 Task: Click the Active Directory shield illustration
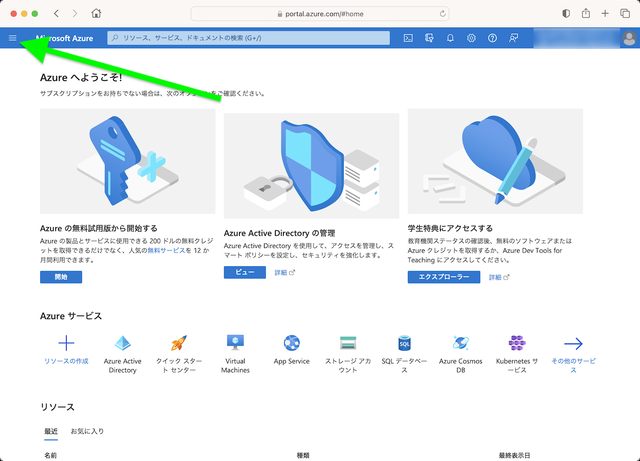(x=311, y=166)
